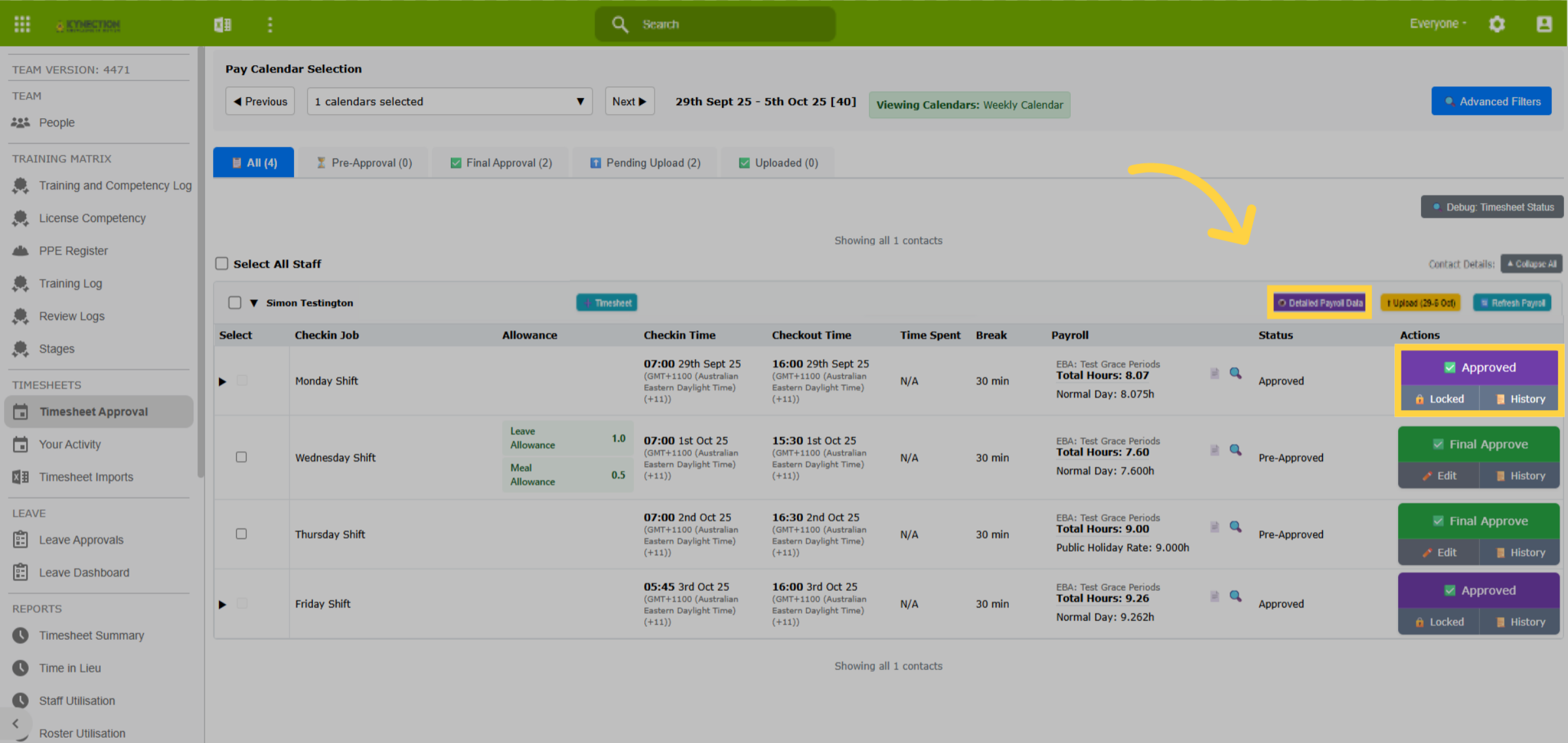Click the Previous calendar button

260,101
